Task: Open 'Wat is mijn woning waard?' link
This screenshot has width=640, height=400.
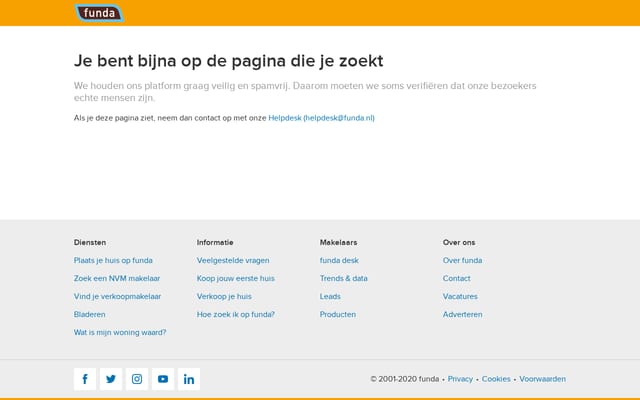Action: (x=120, y=332)
